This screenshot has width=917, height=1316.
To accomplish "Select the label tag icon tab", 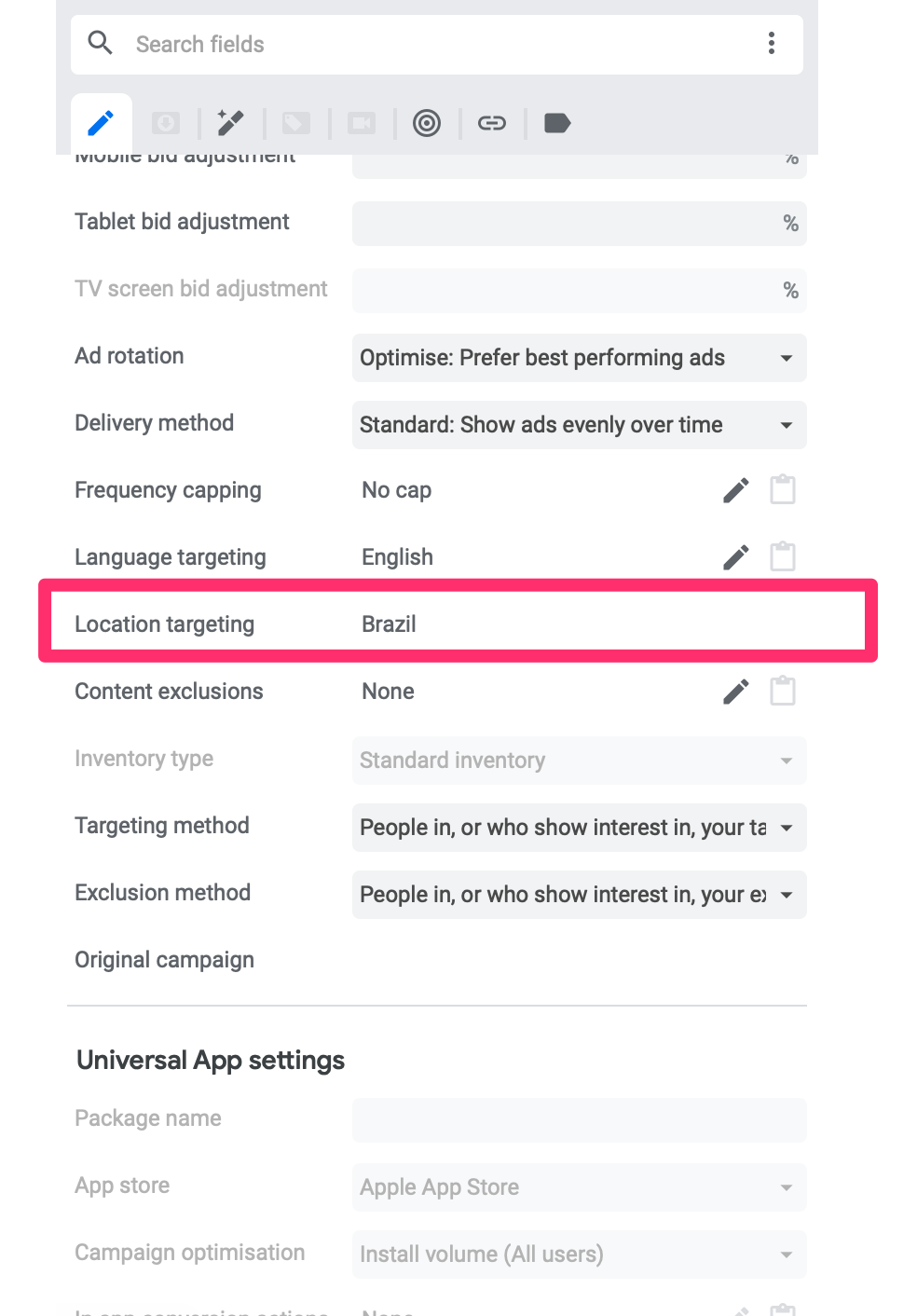I will 557,123.
